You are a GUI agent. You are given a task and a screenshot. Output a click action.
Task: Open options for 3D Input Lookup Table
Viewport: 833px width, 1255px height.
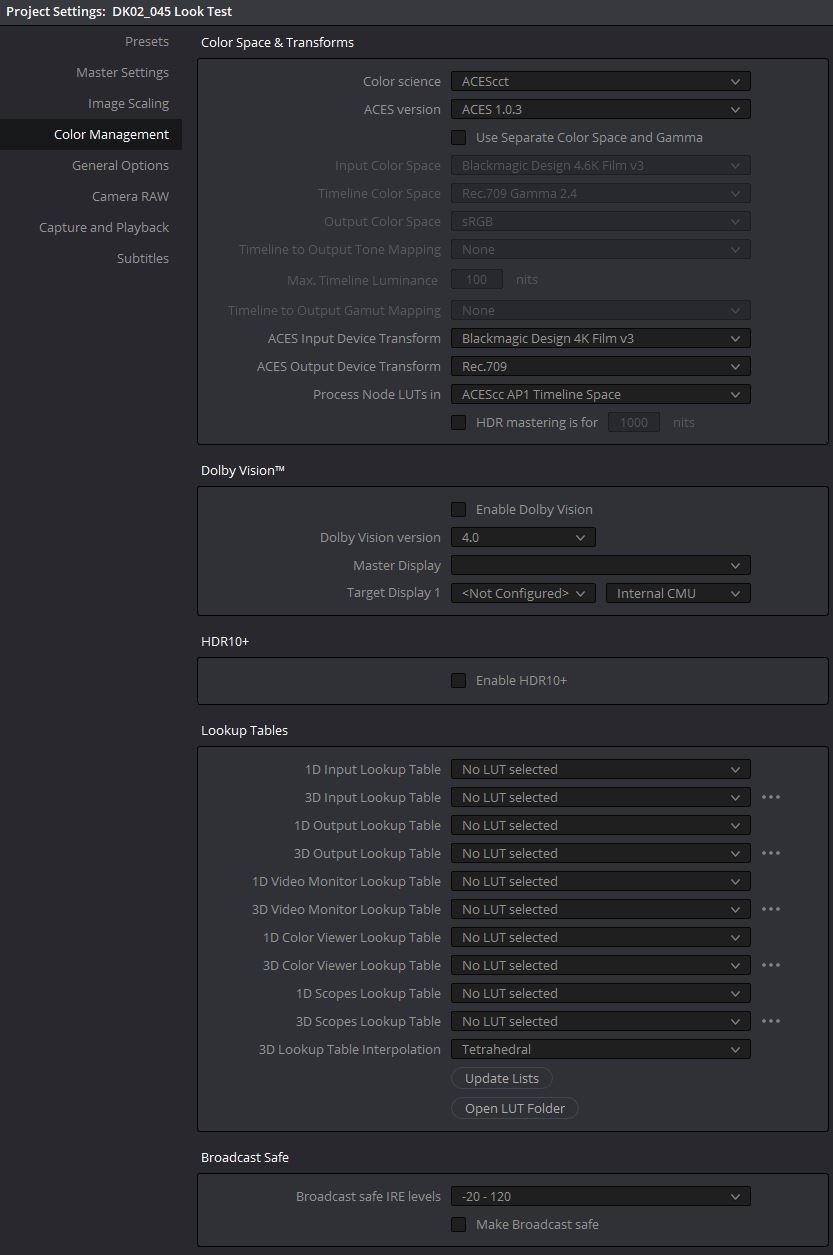pyautogui.click(x=770, y=797)
